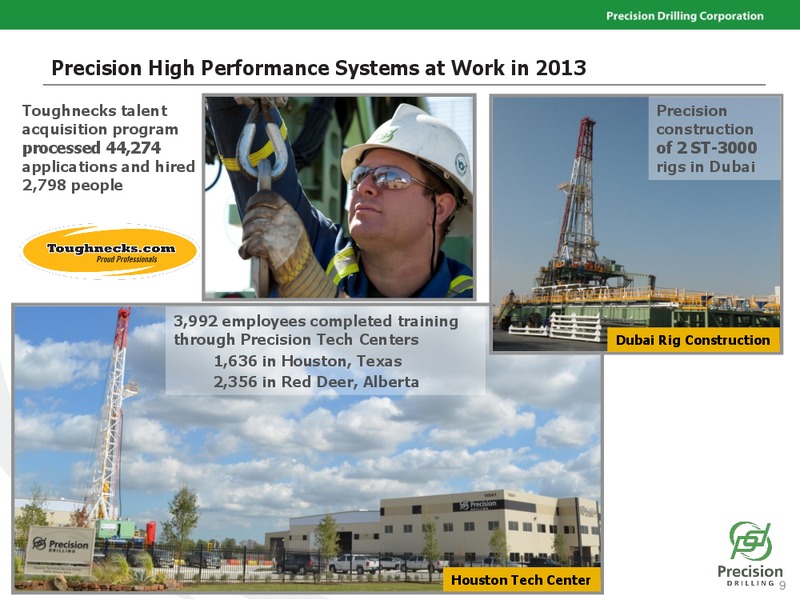Click 'through Precision Tech Centers' text

coord(296,340)
